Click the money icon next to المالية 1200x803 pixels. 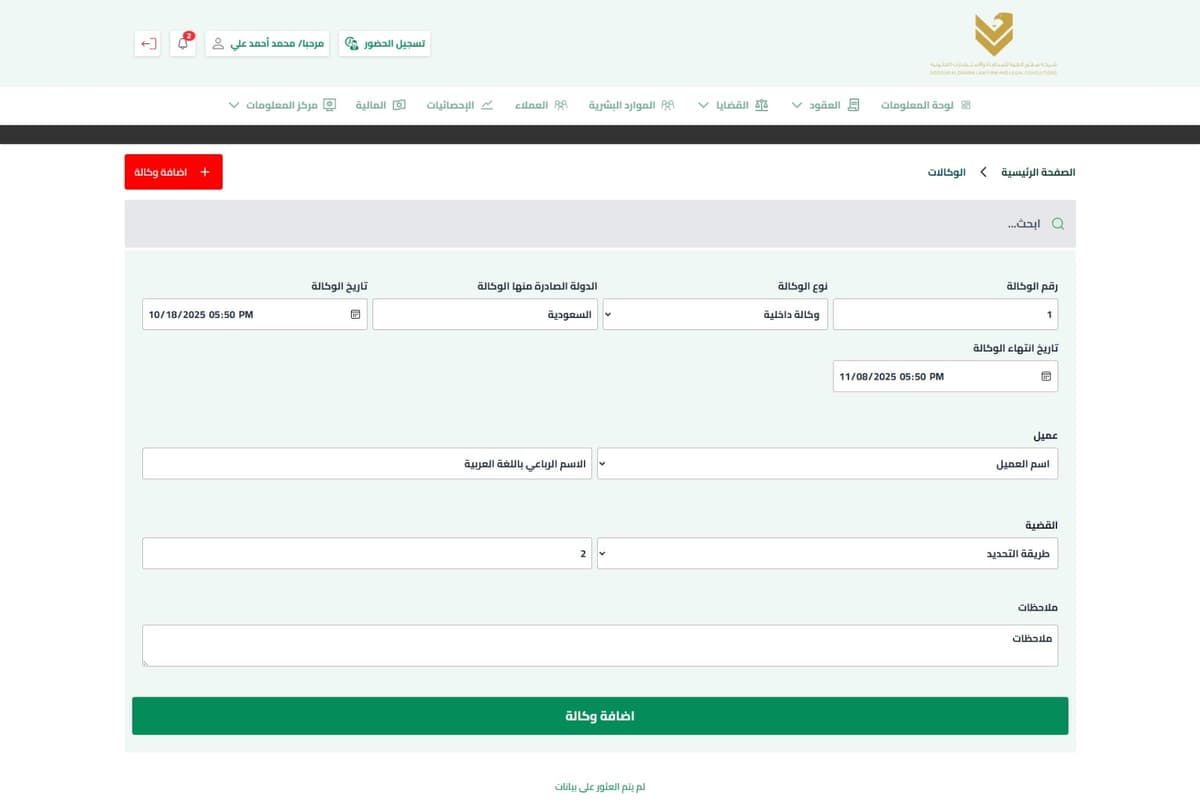(x=399, y=105)
